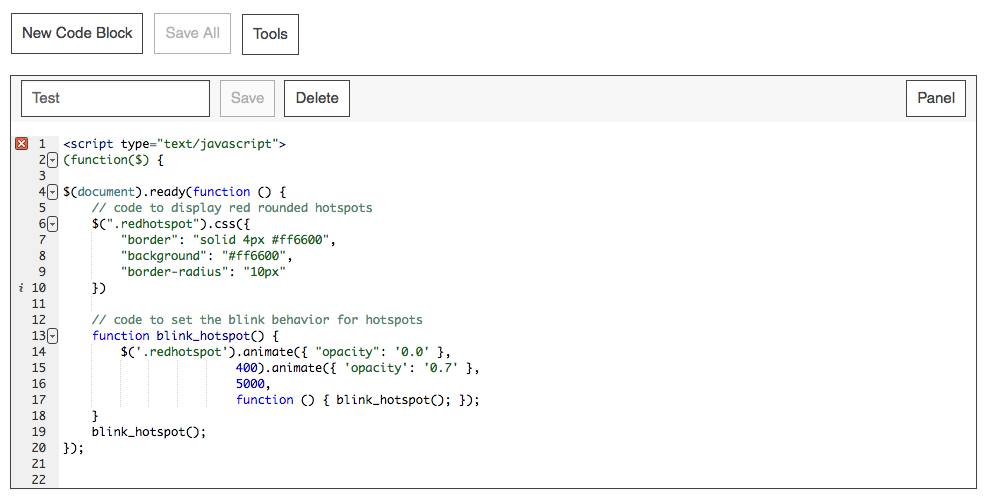Collapse the code fold at line 2
The height and width of the screenshot is (502, 989).
(x=53, y=160)
